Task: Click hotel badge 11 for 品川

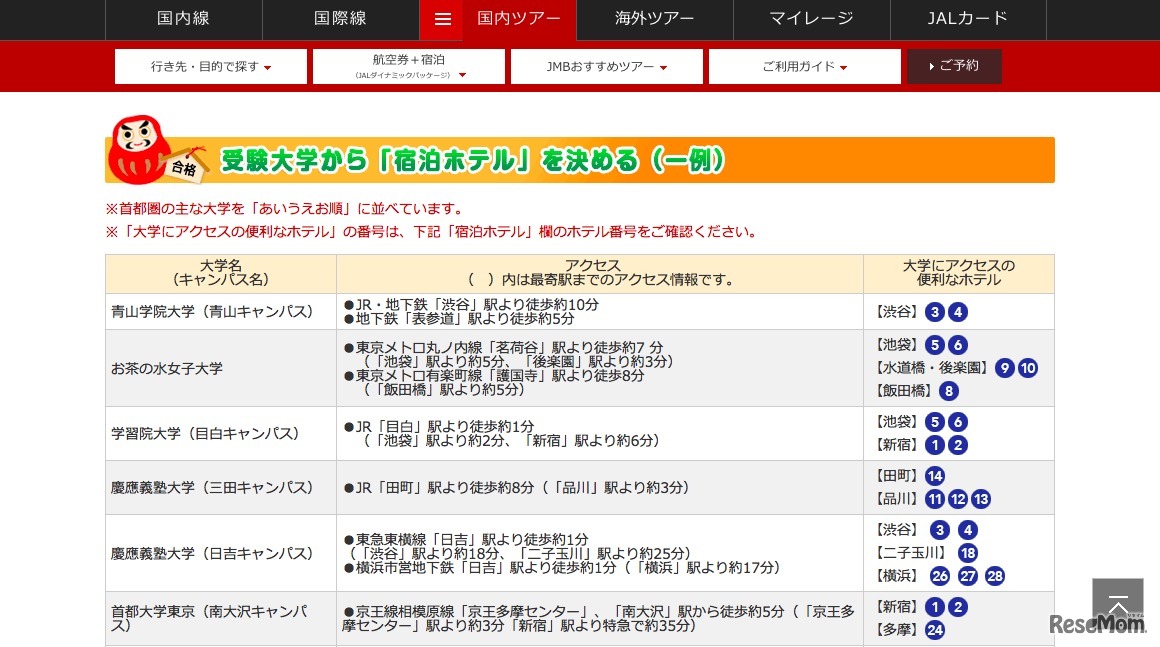Action: (x=935, y=499)
